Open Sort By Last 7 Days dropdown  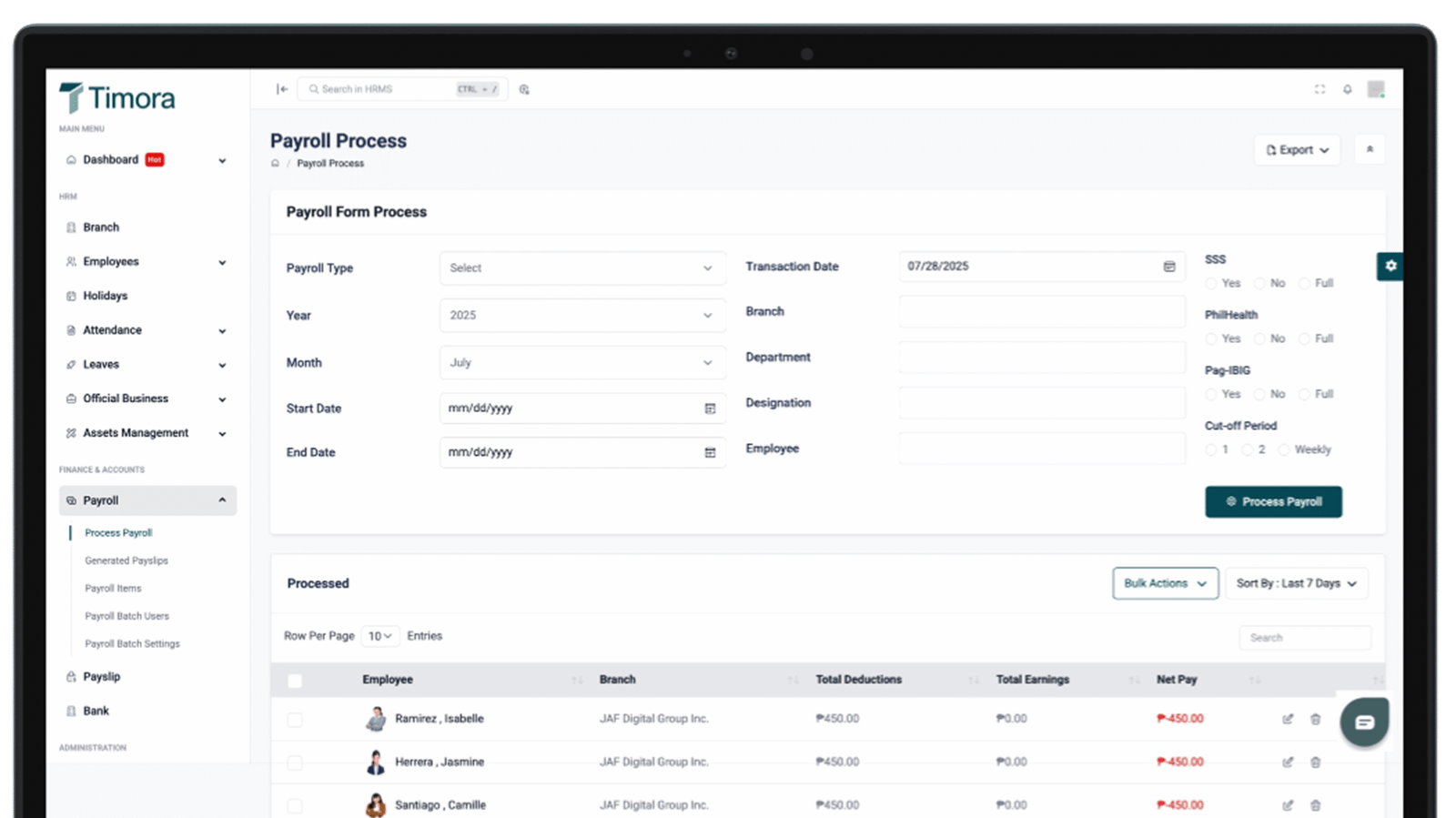1297,584
